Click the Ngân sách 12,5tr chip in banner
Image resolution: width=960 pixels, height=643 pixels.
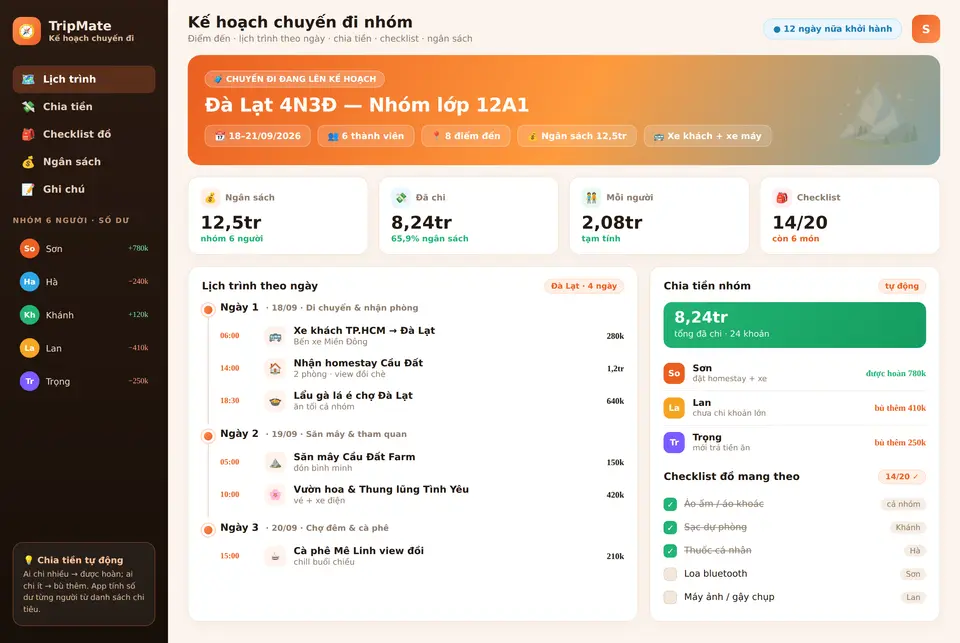(x=577, y=136)
